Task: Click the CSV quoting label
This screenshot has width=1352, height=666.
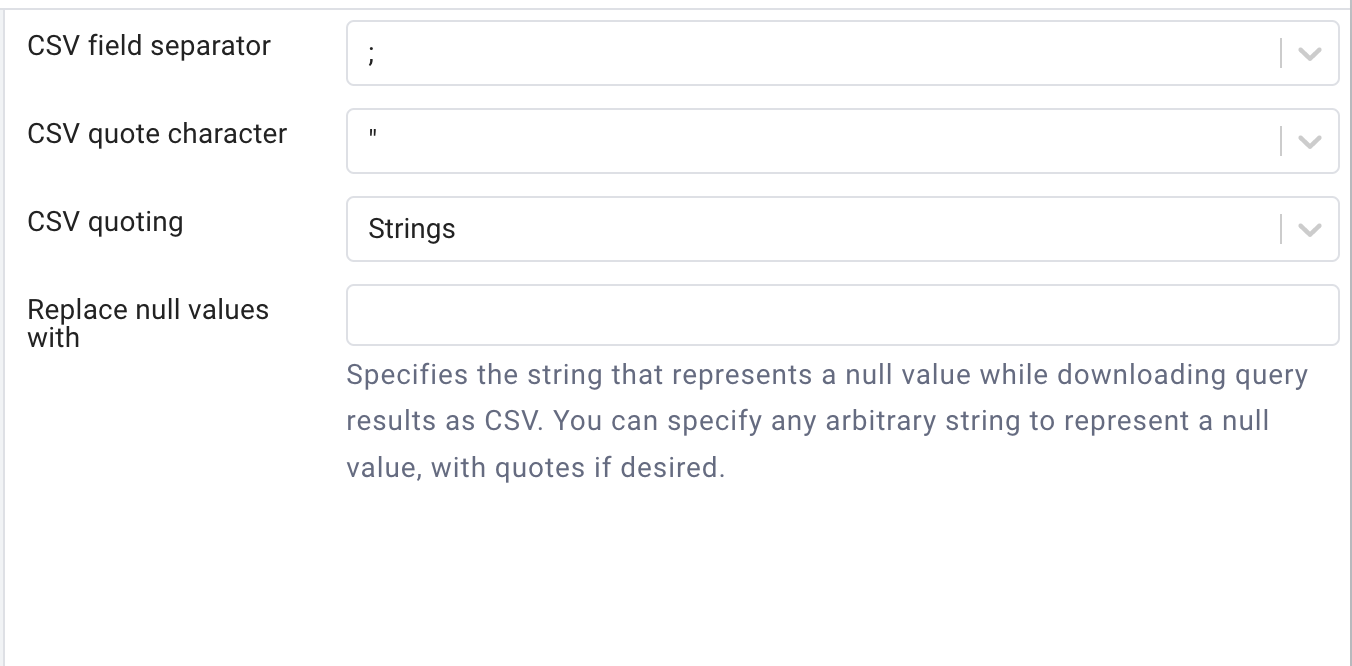Action: coord(104,221)
